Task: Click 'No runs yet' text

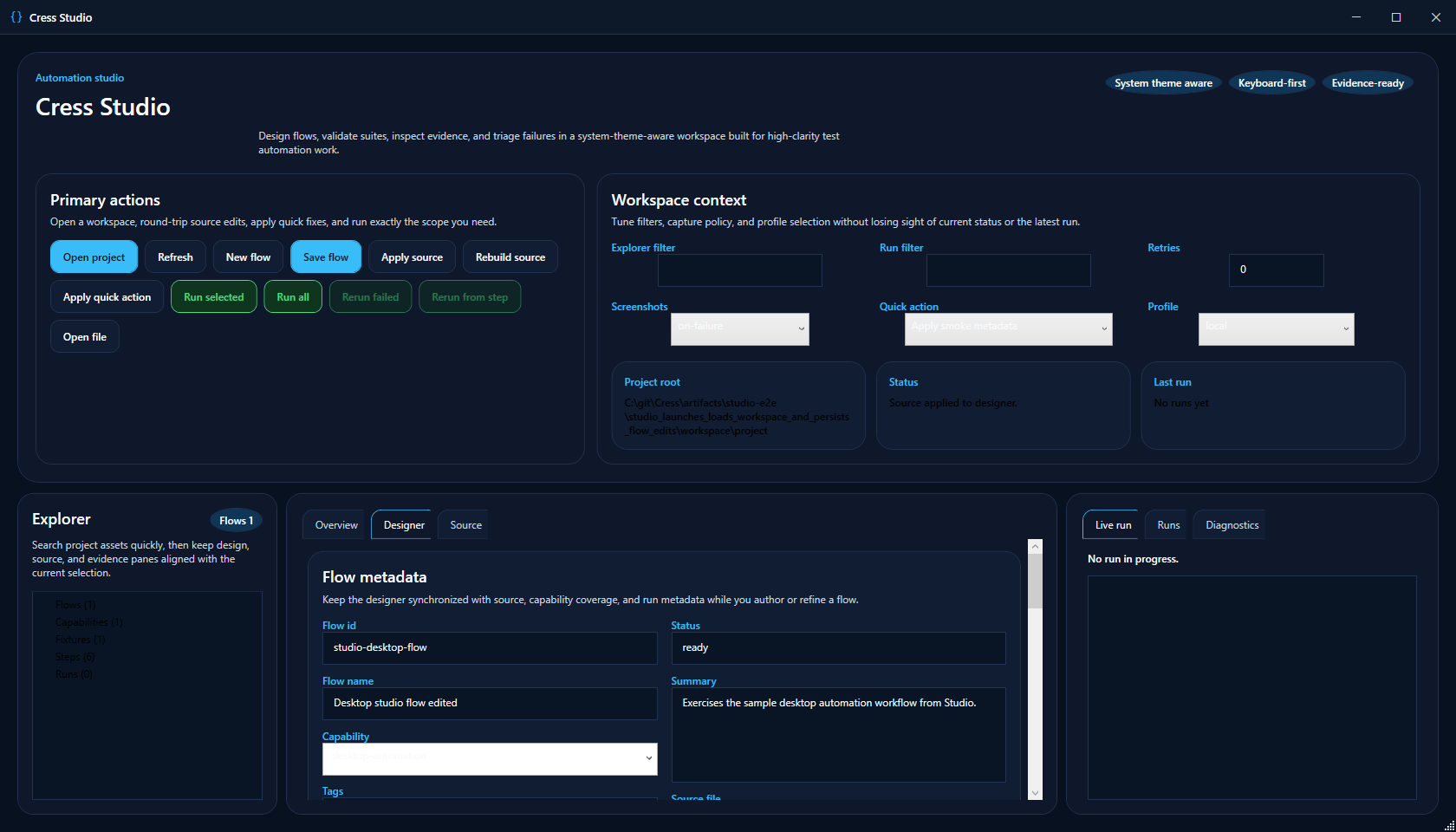Action: (1180, 403)
